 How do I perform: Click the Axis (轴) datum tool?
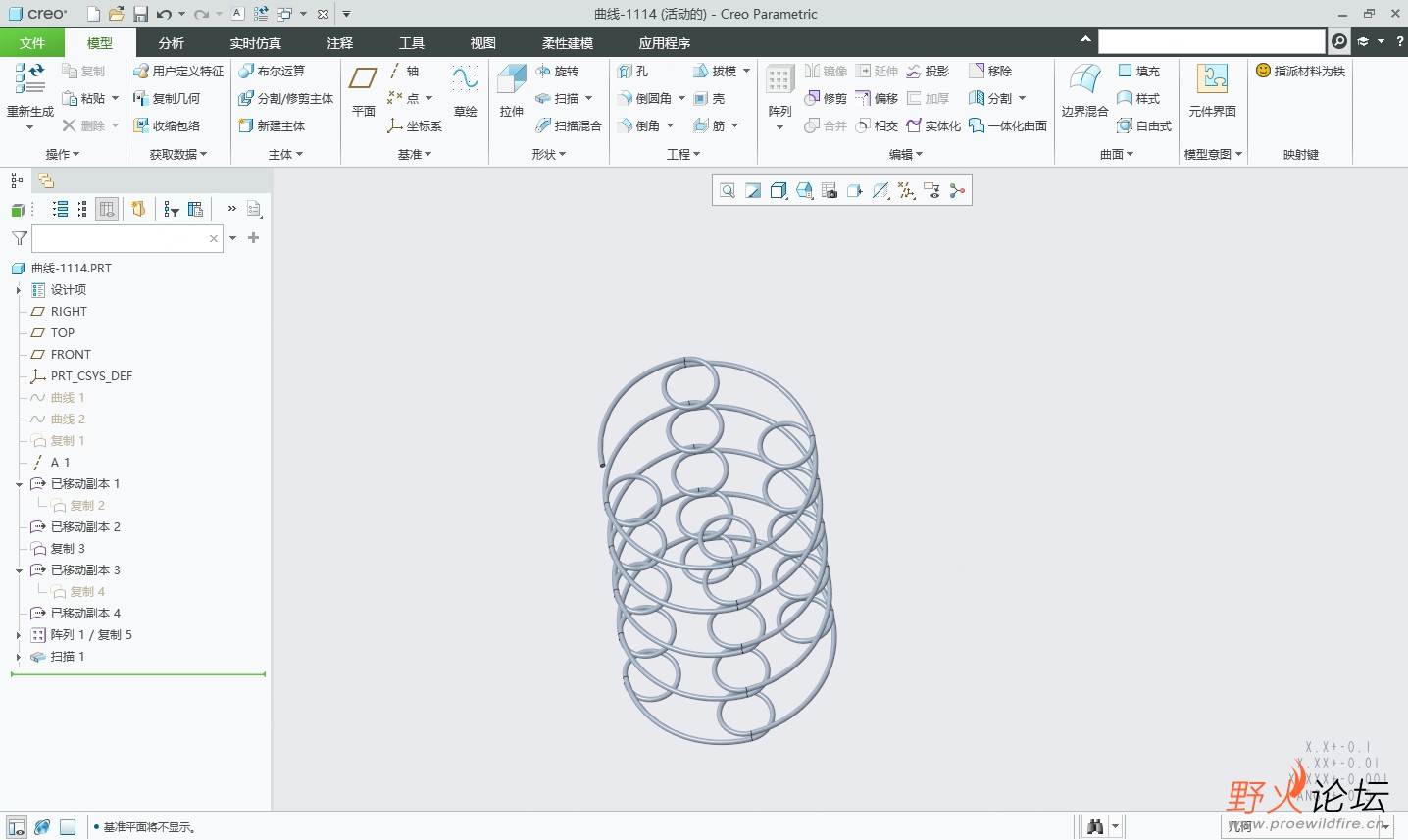403,71
